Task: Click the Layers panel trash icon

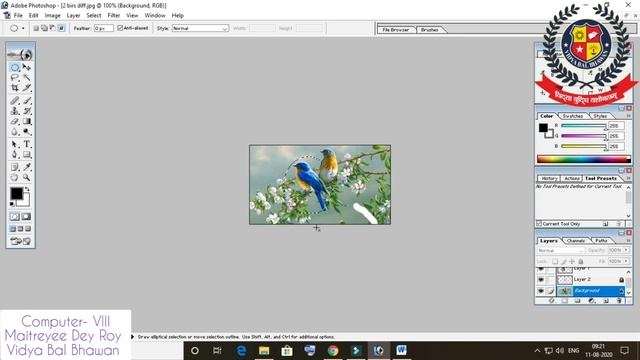Action: click(x=619, y=301)
